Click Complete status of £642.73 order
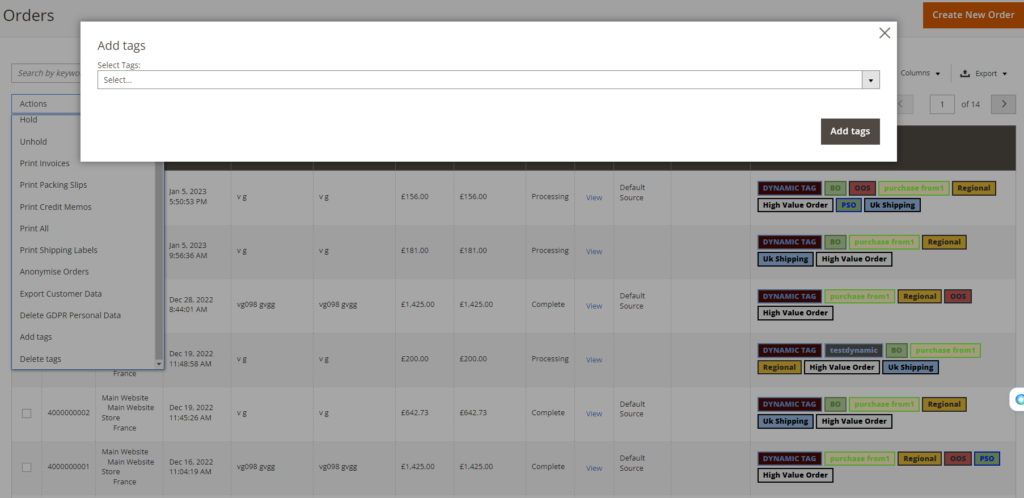This screenshot has width=1024, height=498. click(x=548, y=413)
